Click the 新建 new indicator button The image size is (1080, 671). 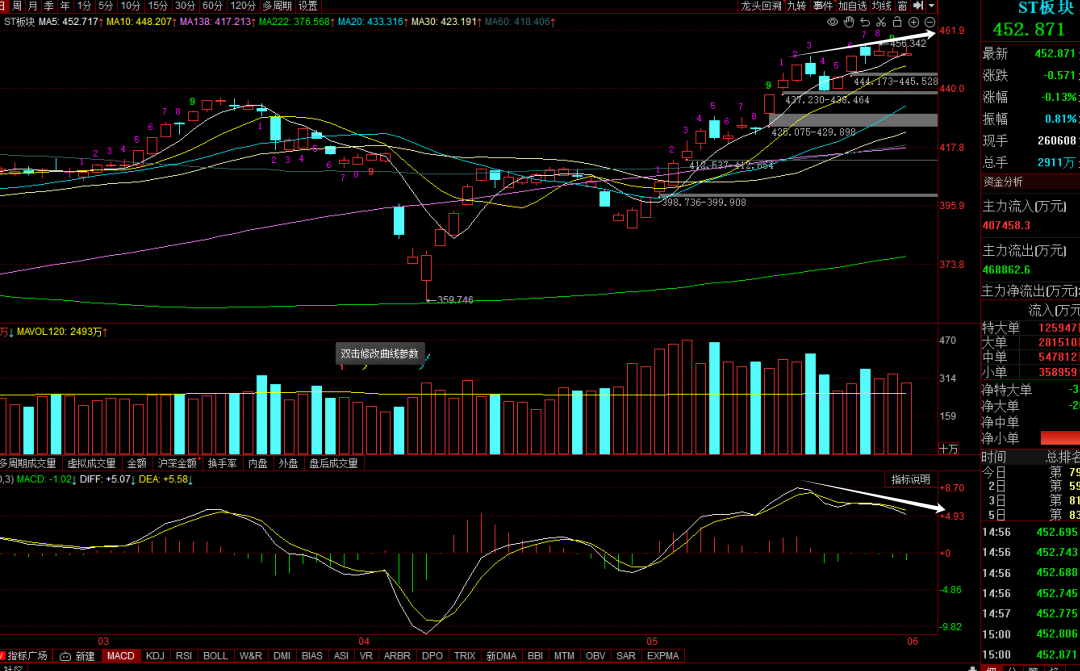point(78,656)
